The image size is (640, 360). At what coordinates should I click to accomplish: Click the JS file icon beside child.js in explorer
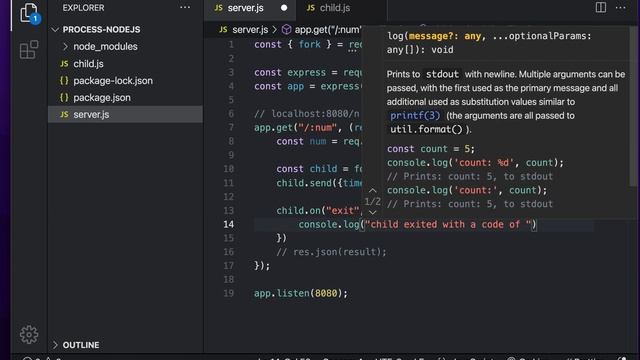[64, 64]
